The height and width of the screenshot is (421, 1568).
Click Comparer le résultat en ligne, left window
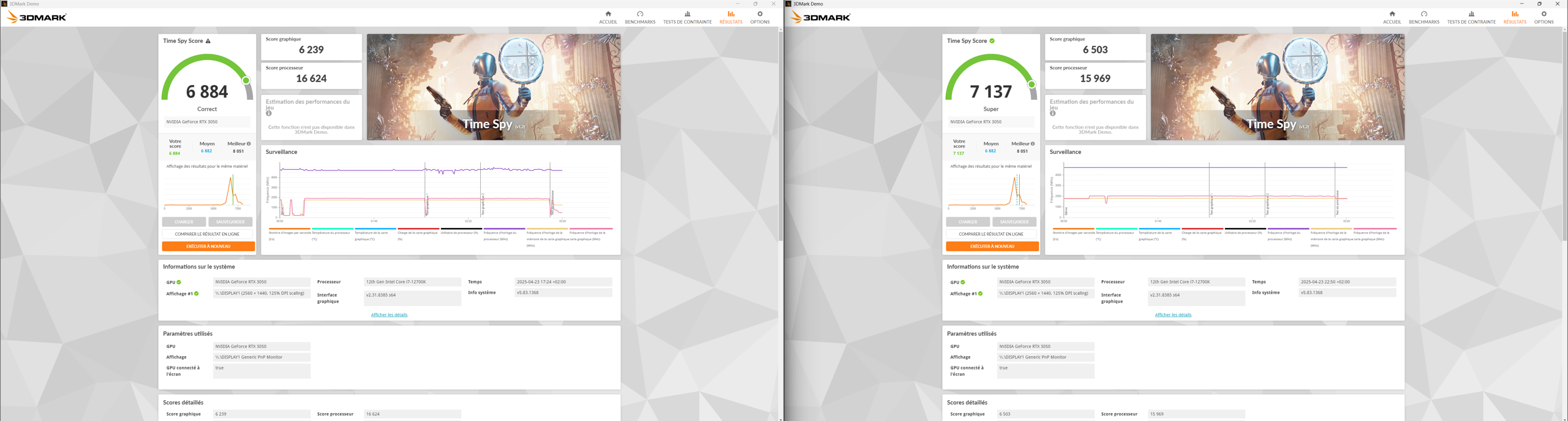207,234
